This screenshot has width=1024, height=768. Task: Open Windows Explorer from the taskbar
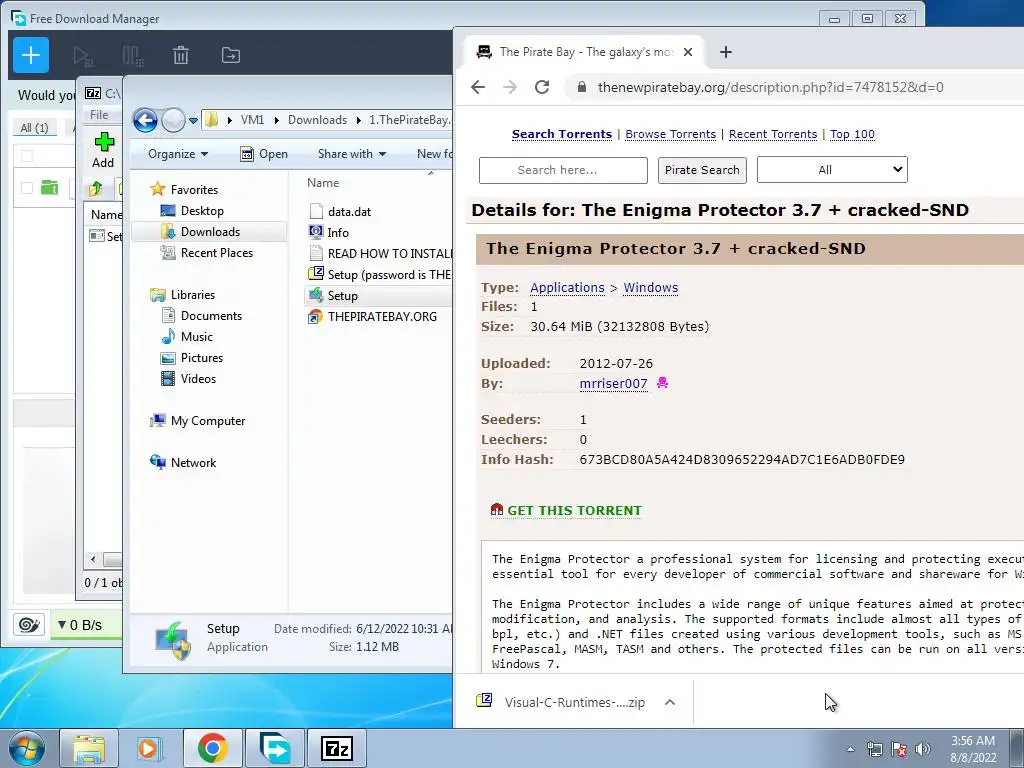pyautogui.click(x=89, y=748)
